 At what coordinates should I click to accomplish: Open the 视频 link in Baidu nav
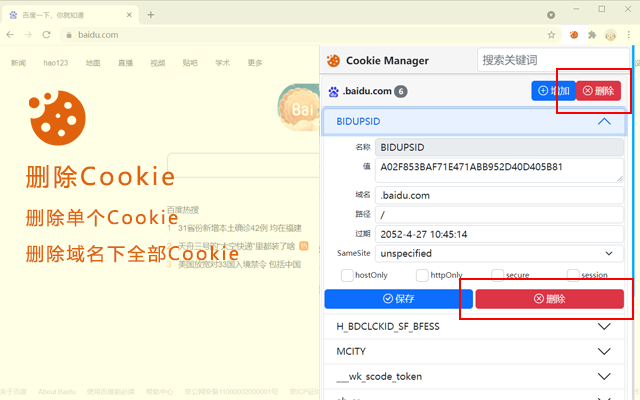[x=158, y=63]
